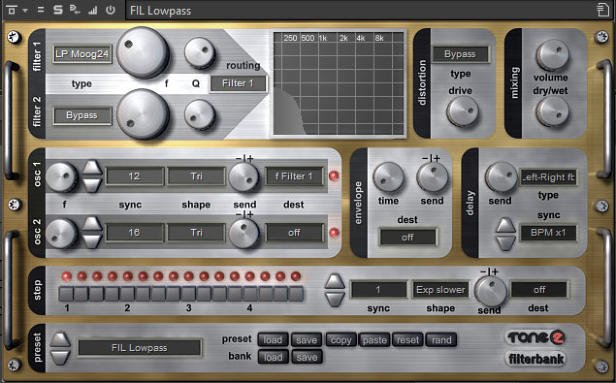Click the osc 2 up arrow
This screenshot has width=616, height=383.
(x=92, y=224)
